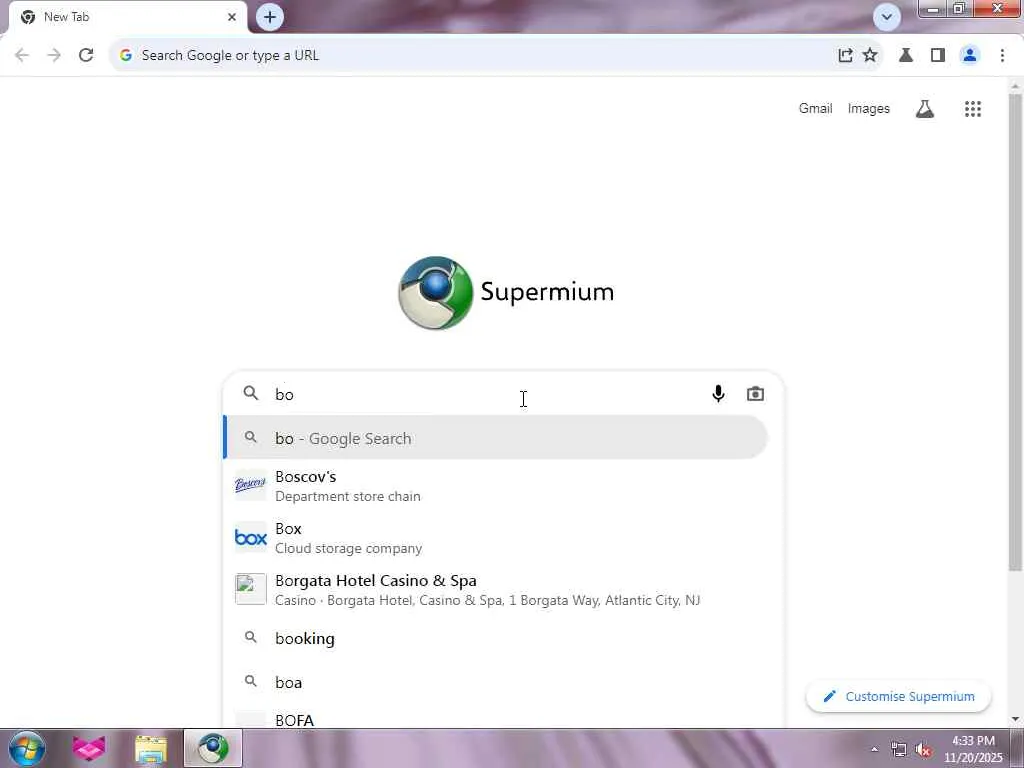The height and width of the screenshot is (768, 1024).
Task: Reload the current page
Action: (86, 56)
